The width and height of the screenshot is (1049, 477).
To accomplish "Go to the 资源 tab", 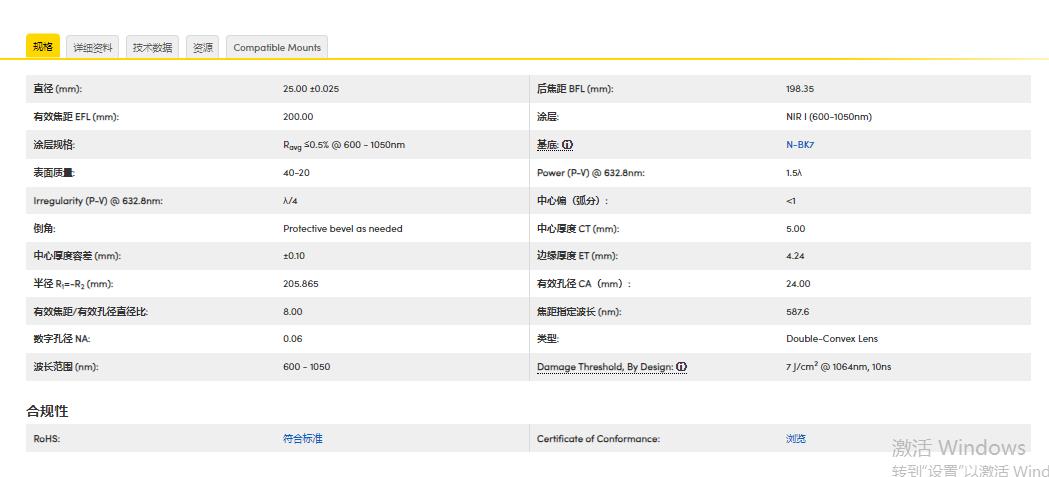I will [202, 48].
